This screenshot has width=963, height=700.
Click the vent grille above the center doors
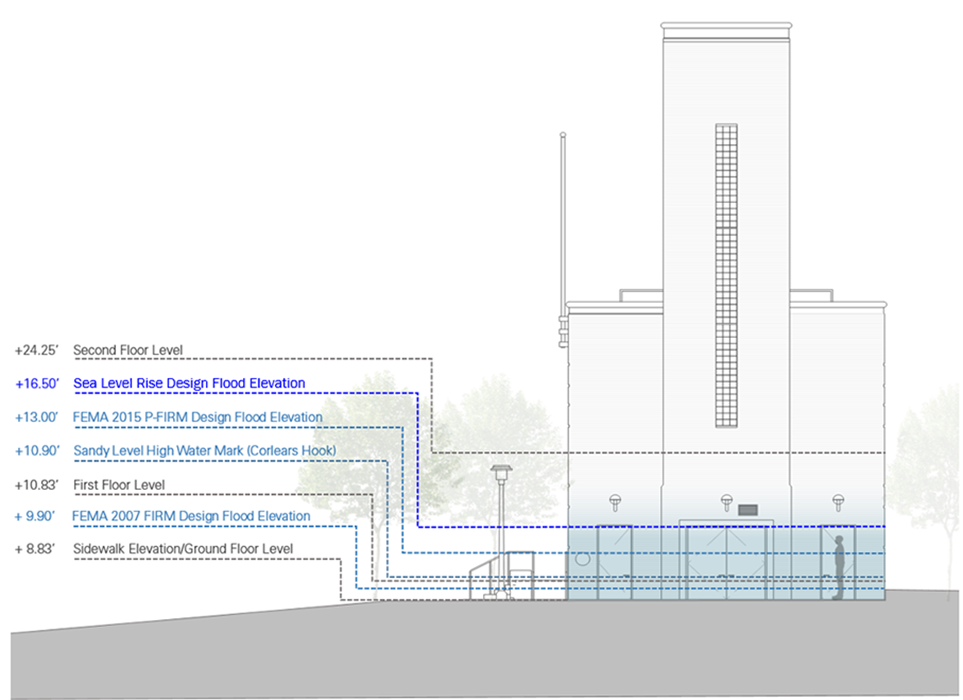point(749,510)
